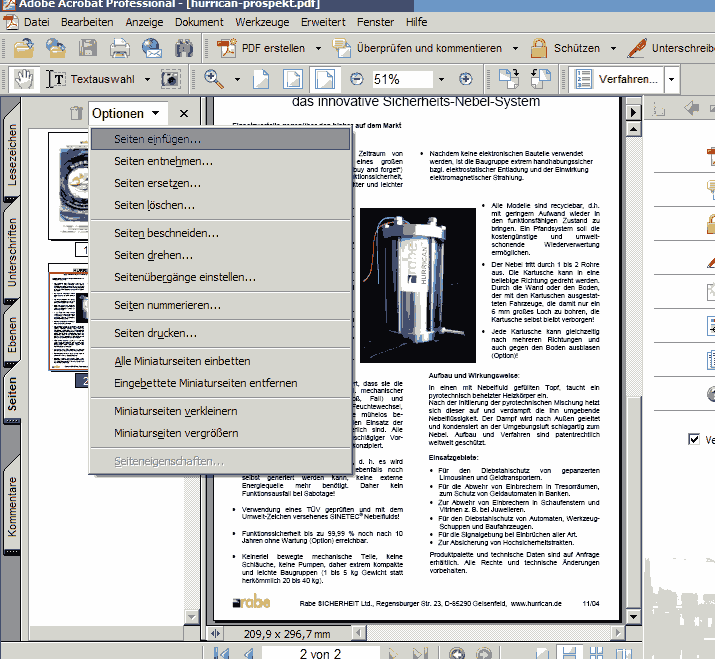Click the back arrow in right help panel
The height and width of the screenshot is (659, 715).
(x=691, y=109)
